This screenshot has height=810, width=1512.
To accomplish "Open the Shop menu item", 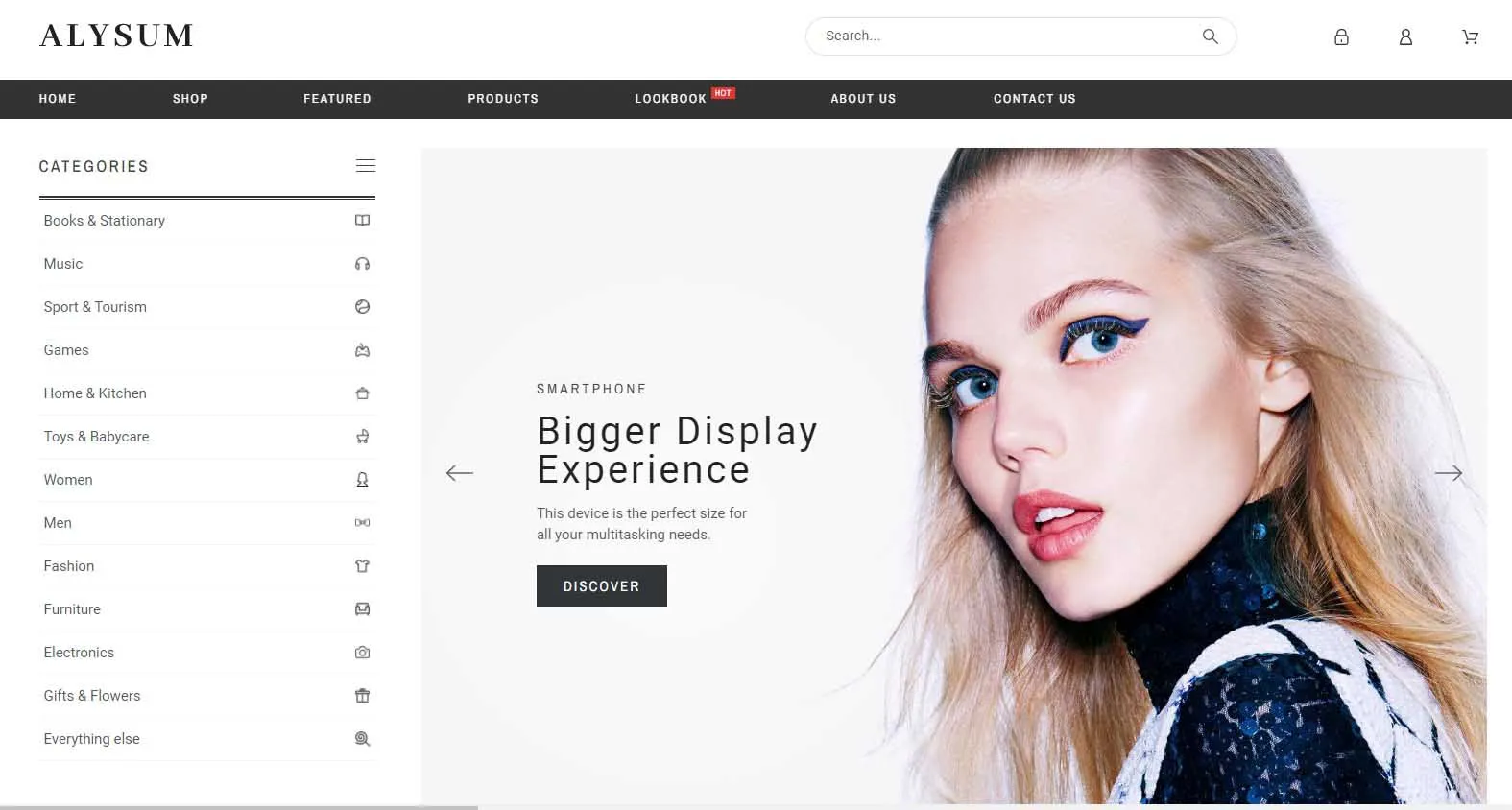I will click(190, 99).
